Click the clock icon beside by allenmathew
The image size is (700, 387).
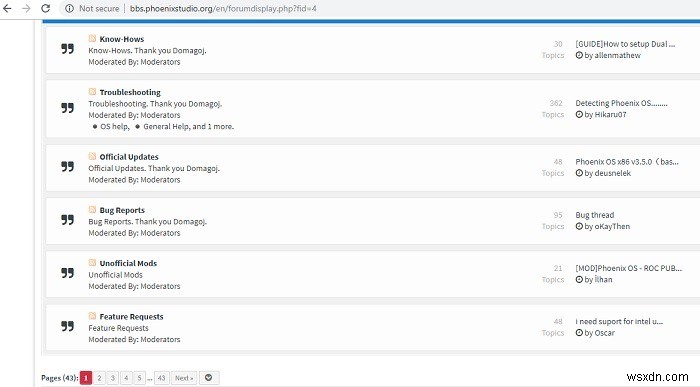[579, 55]
